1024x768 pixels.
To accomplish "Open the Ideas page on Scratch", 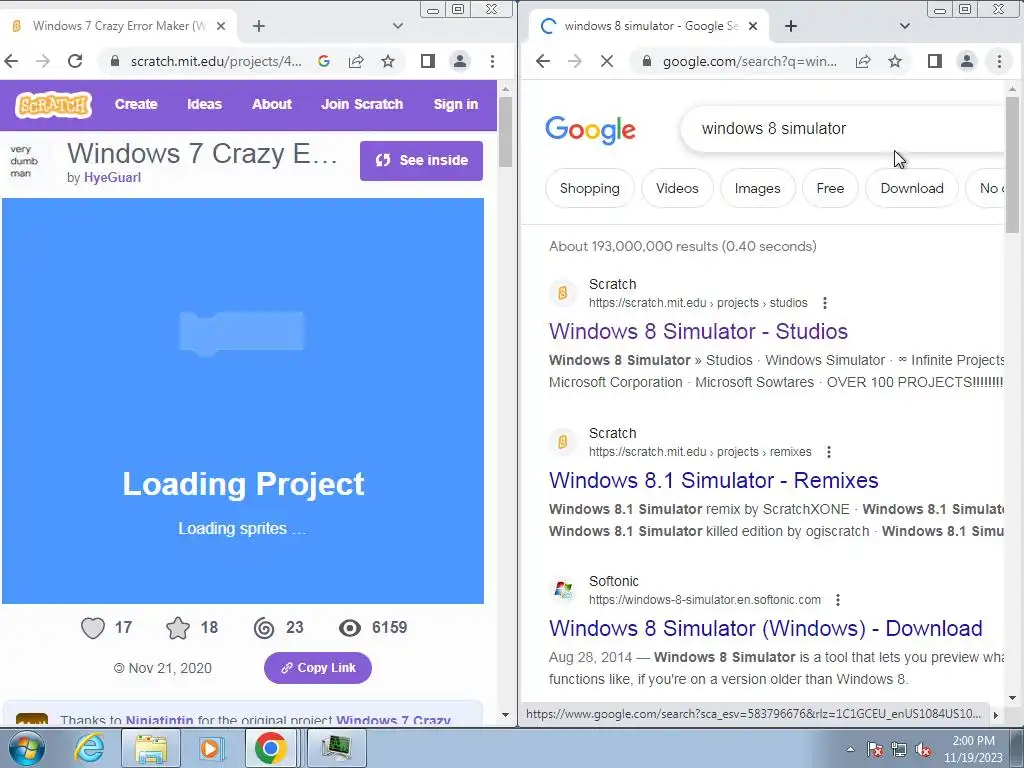I will 204,104.
